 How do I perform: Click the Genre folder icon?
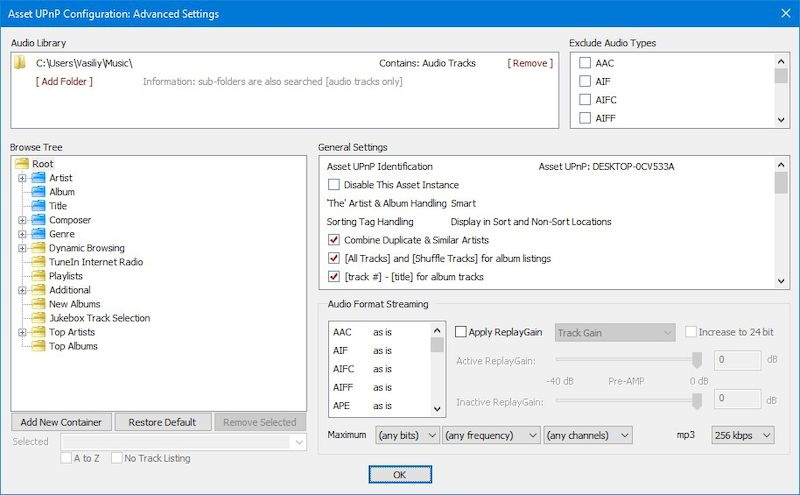coord(39,234)
